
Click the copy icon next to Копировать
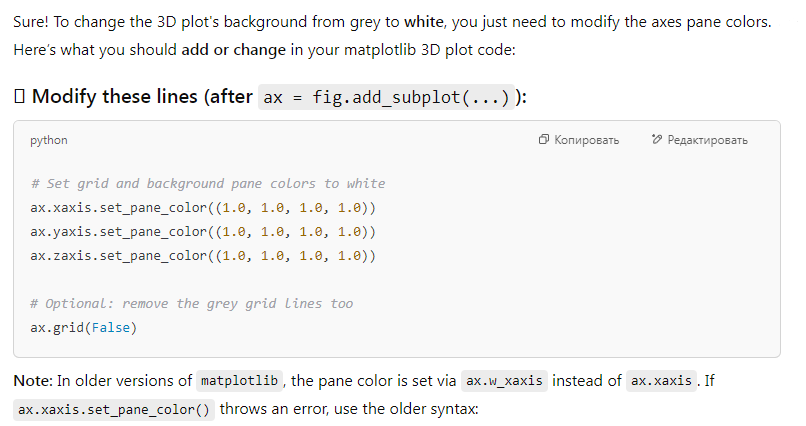[x=543, y=140]
